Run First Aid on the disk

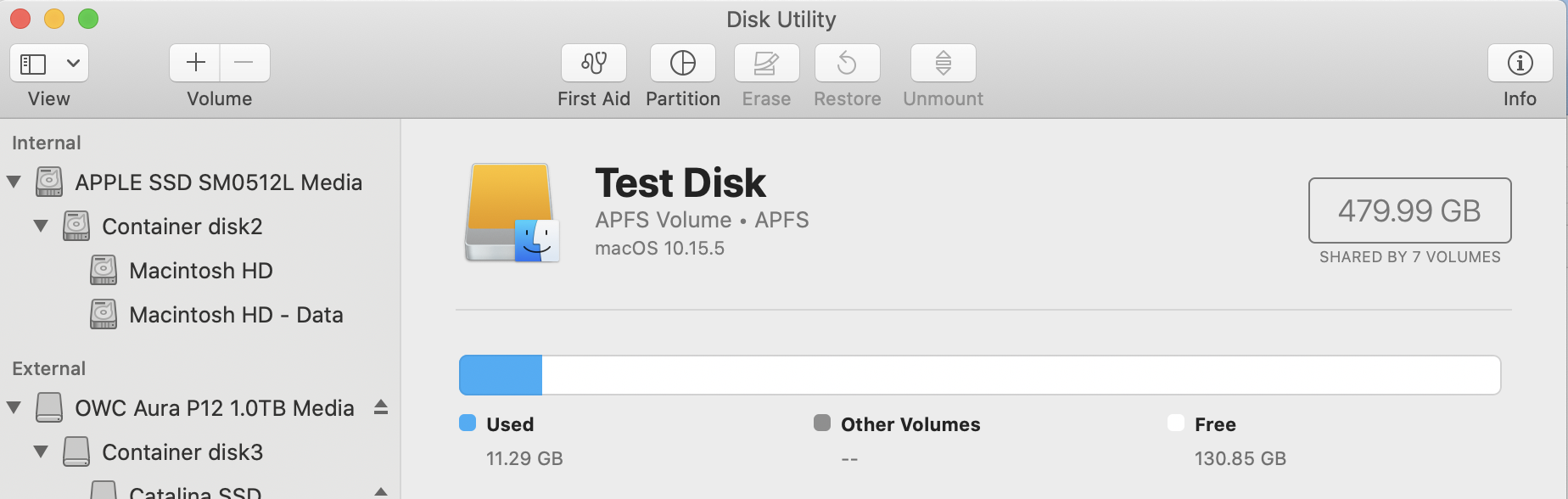(594, 64)
